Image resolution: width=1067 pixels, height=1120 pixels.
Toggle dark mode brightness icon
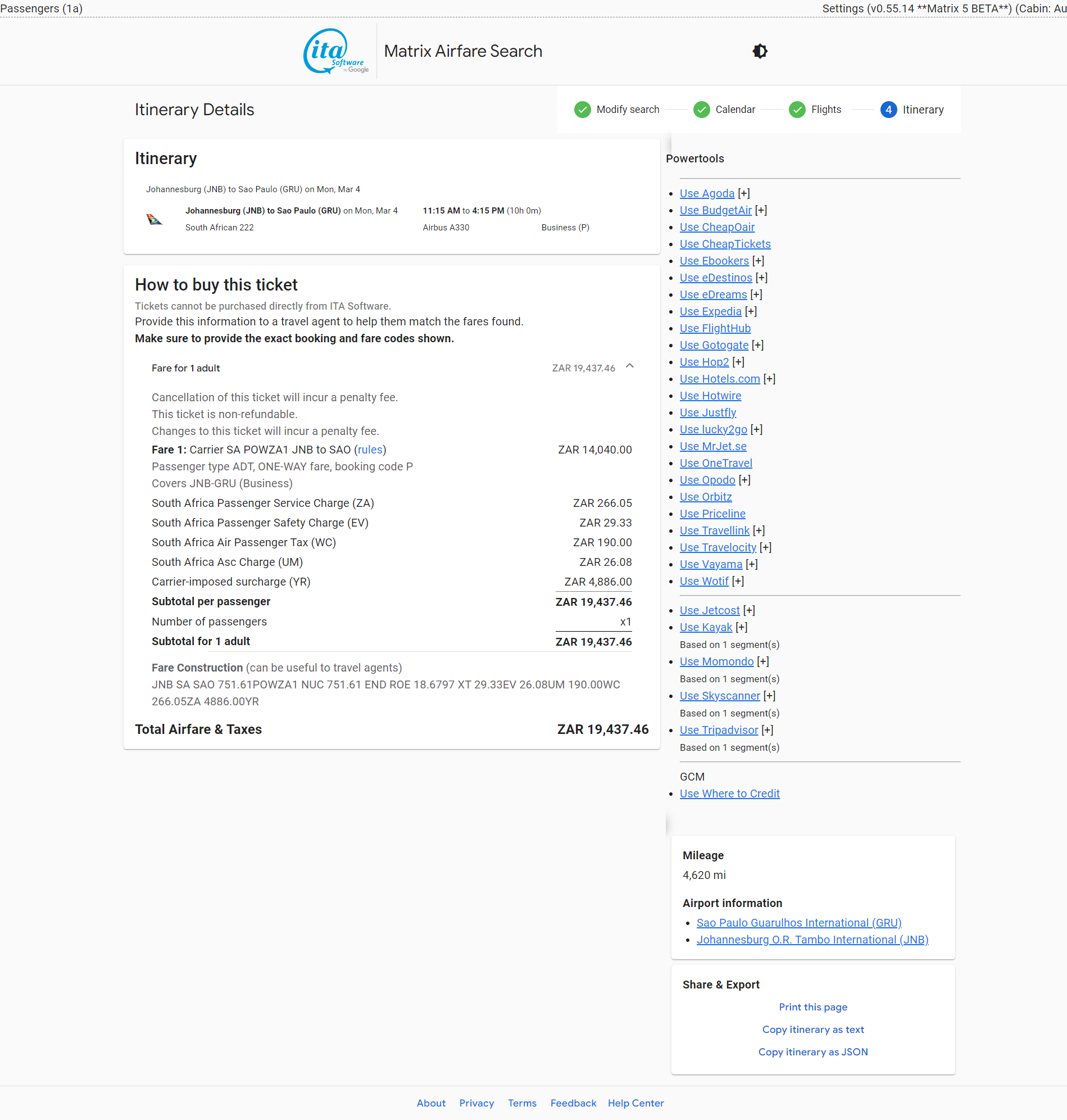(759, 51)
